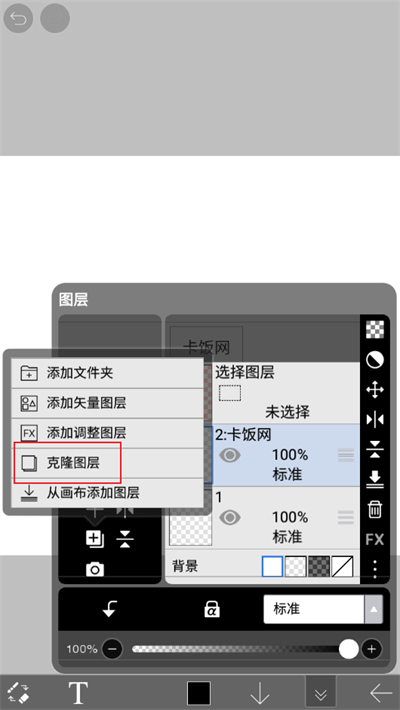400x710 pixels.
Task: Select the move layer cross-arrows icon
Action: (375, 390)
